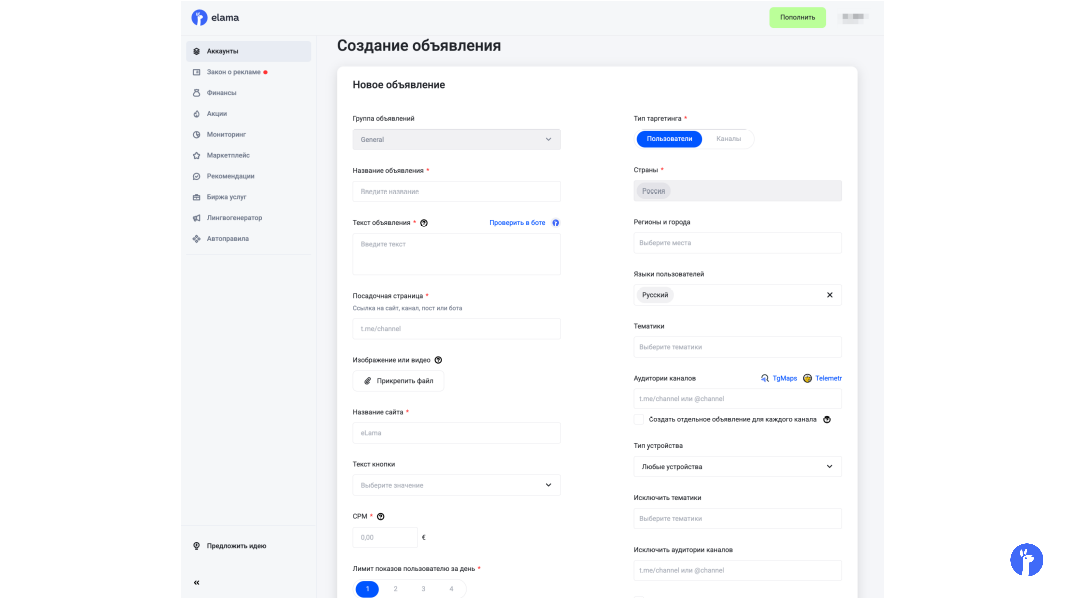Open Финансы in the sidebar

221,93
